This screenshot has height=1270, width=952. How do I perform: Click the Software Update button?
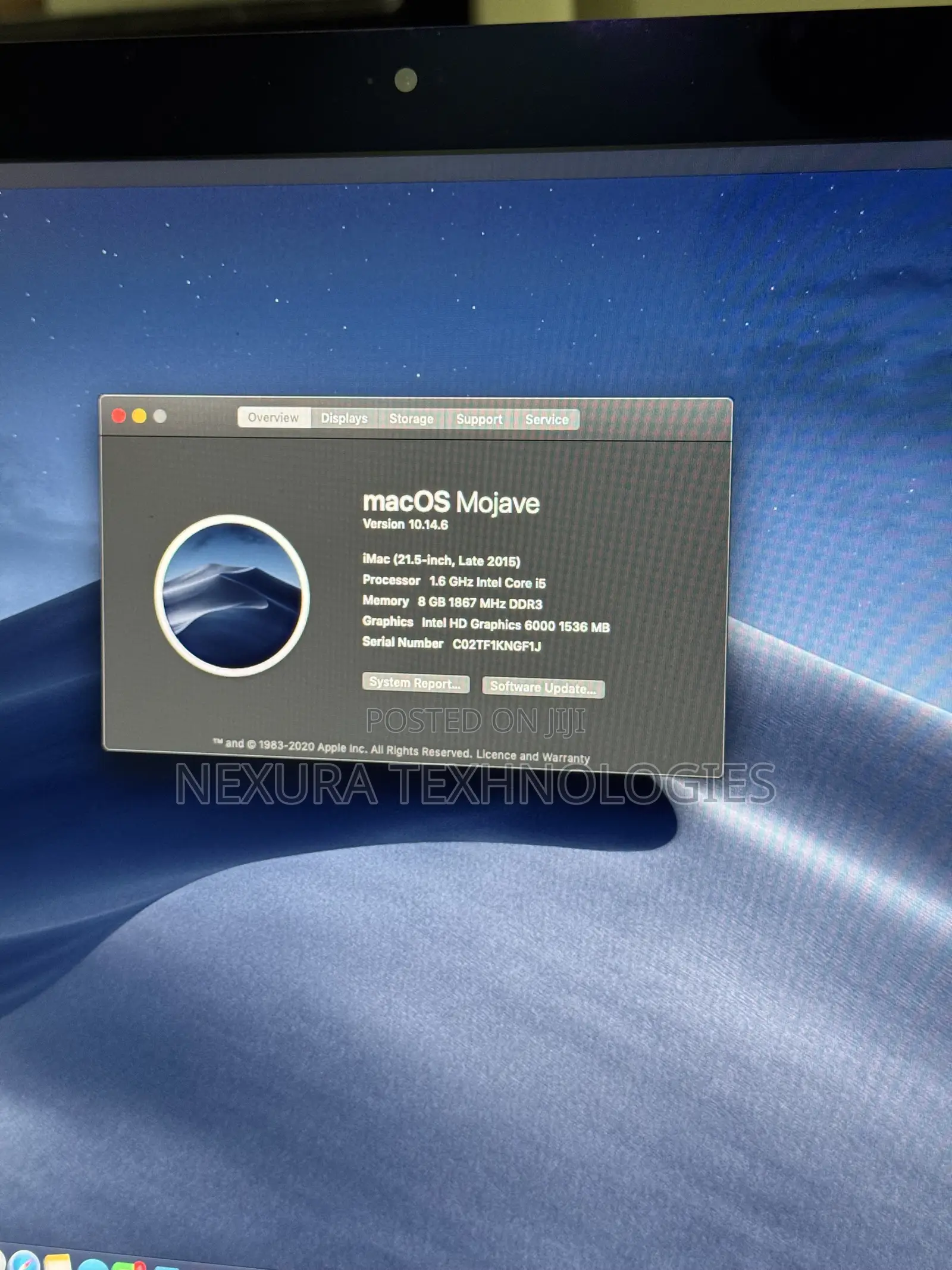coord(543,688)
